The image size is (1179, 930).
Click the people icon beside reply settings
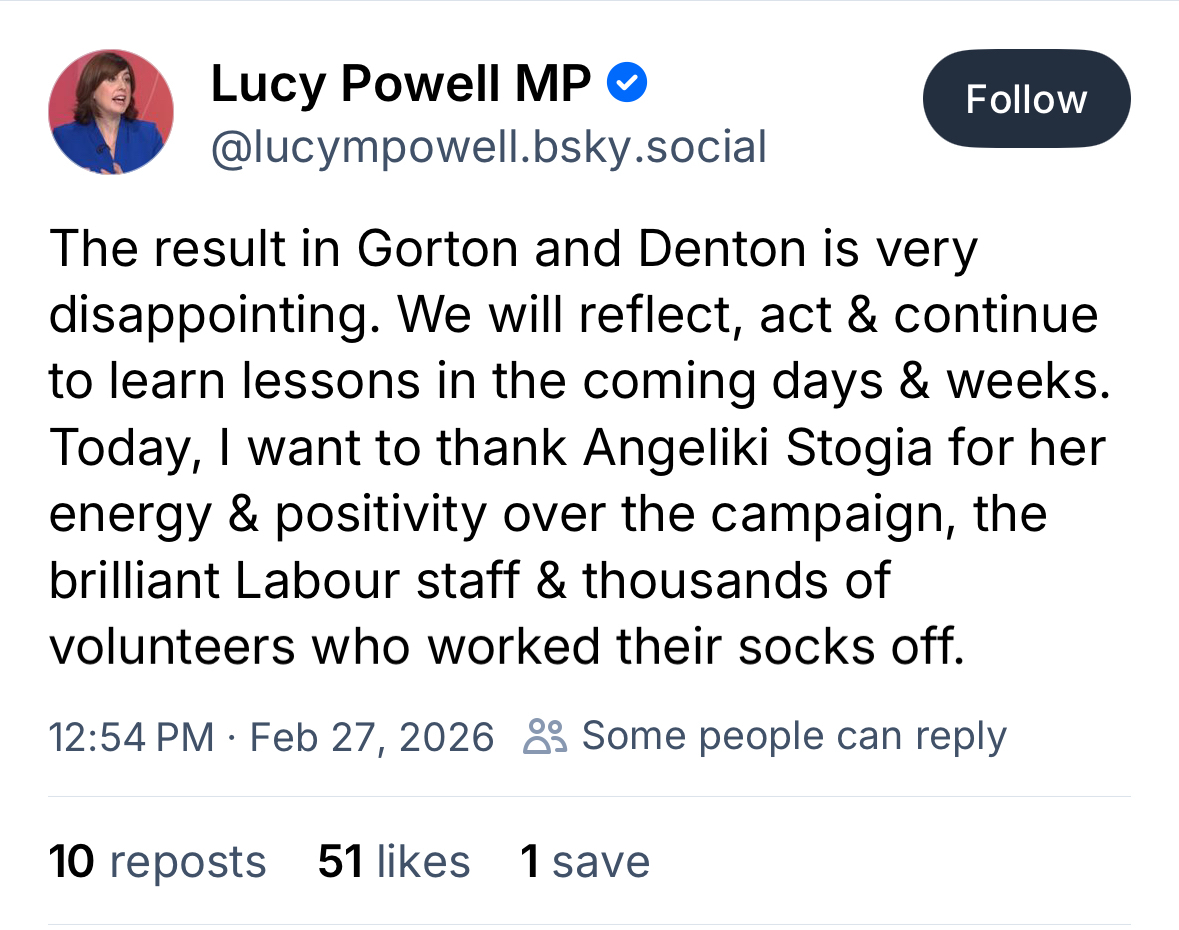(545, 737)
